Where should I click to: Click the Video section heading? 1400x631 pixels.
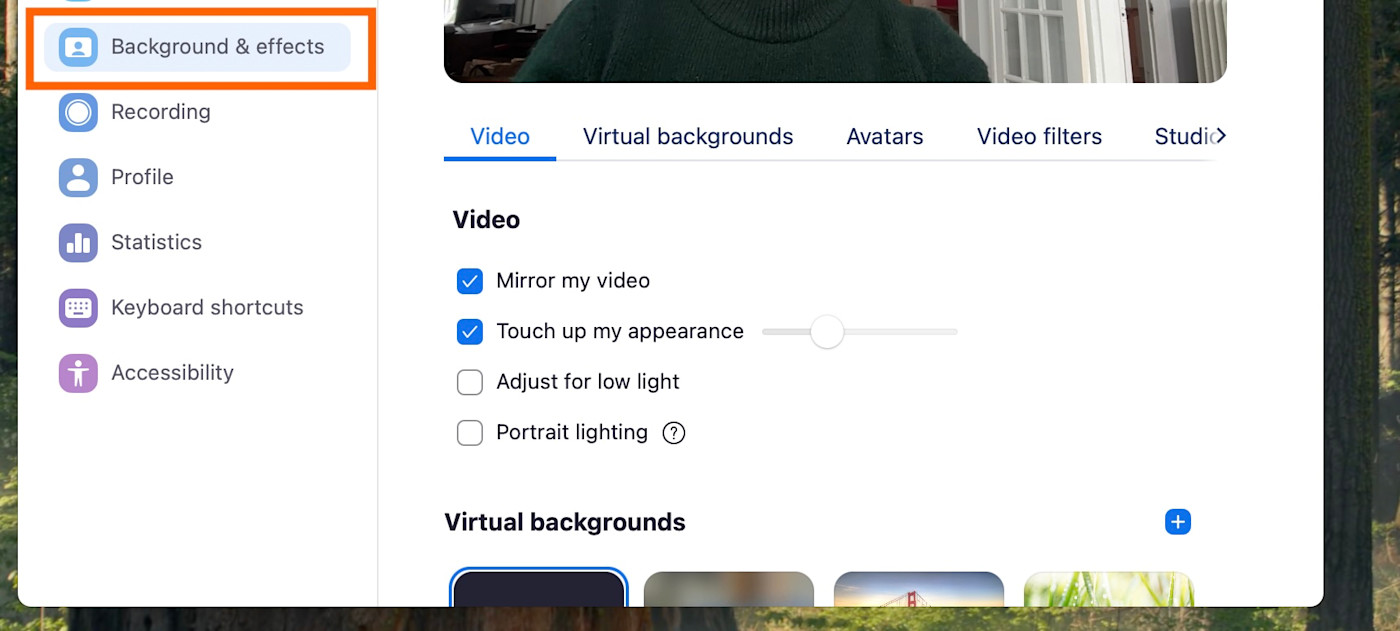(486, 220)
